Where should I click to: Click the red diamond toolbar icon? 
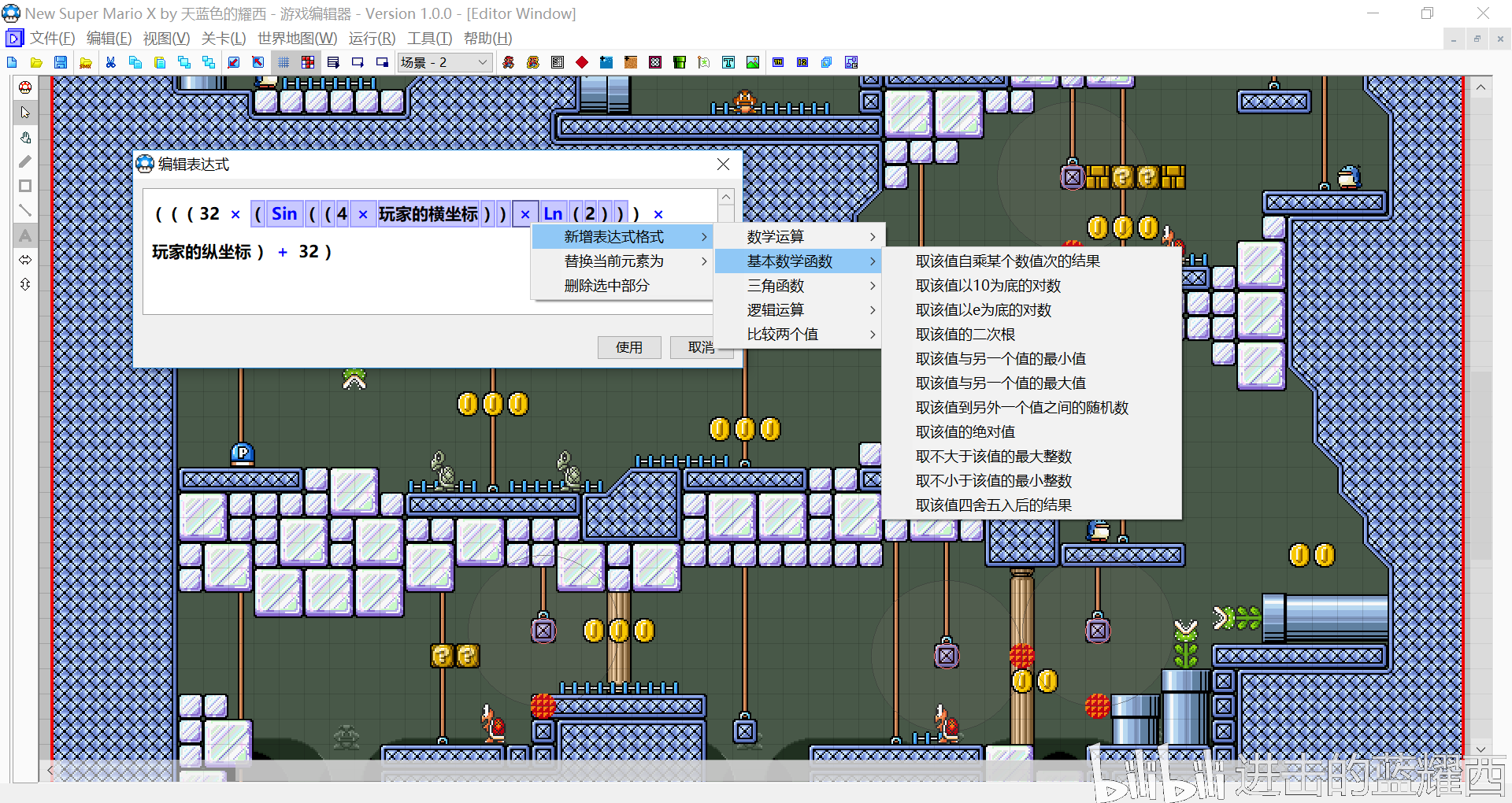[582, 62]
